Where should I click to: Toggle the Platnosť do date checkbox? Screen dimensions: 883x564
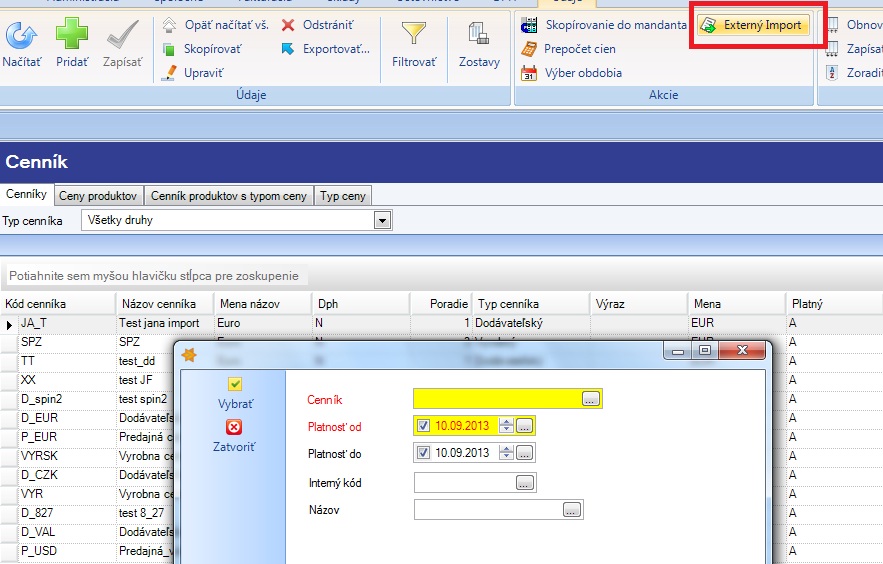423,453
